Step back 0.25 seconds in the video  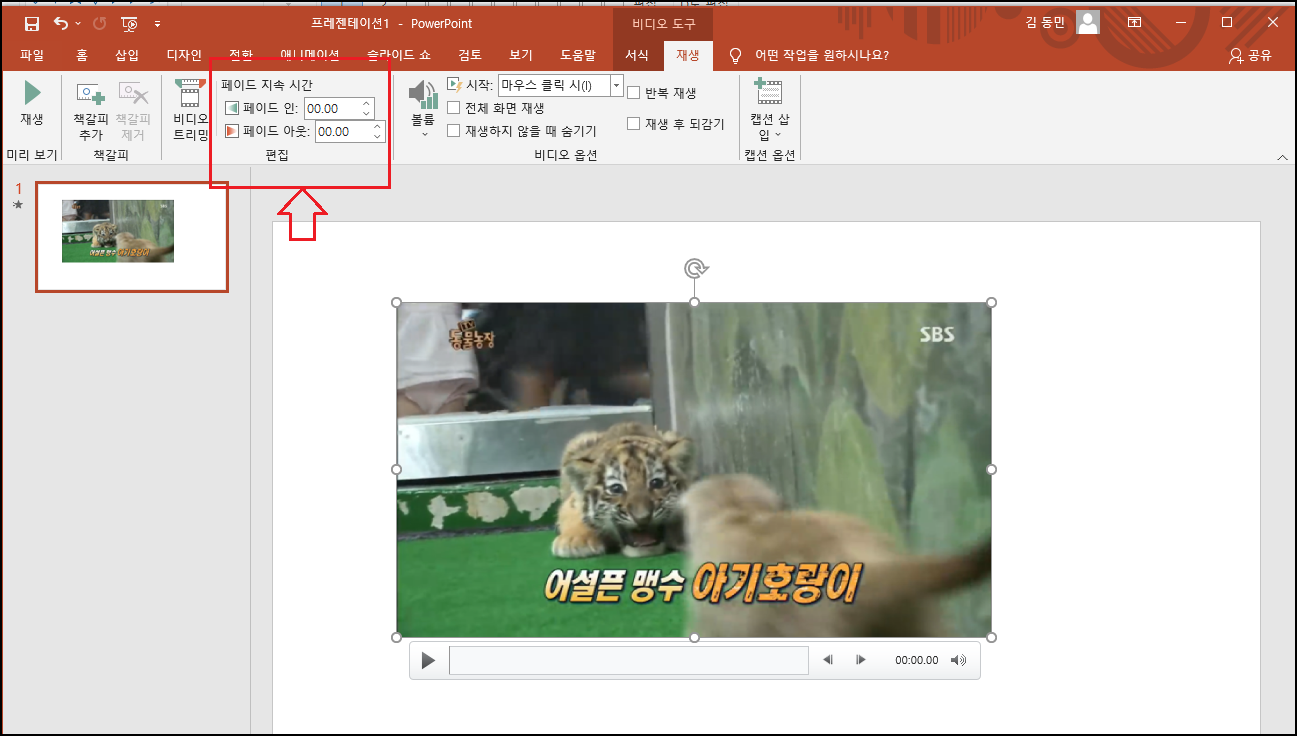[828, 660]
